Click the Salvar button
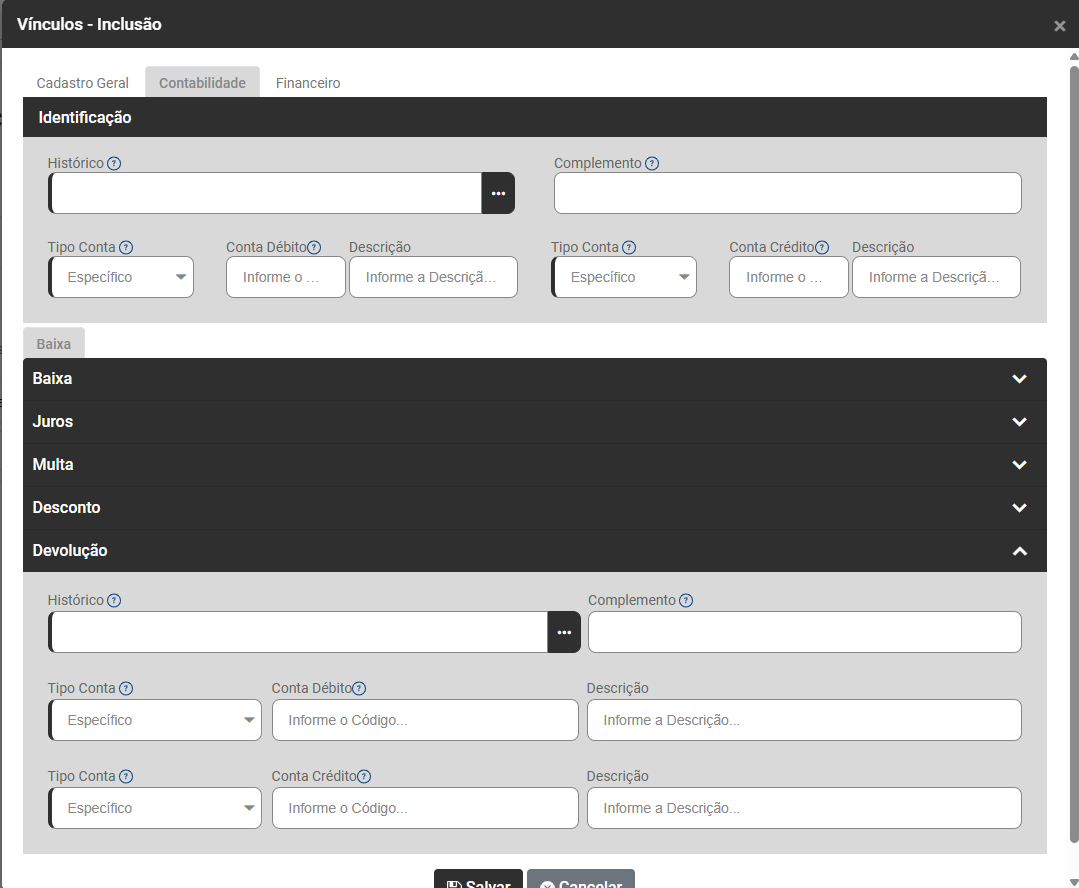 478,879
